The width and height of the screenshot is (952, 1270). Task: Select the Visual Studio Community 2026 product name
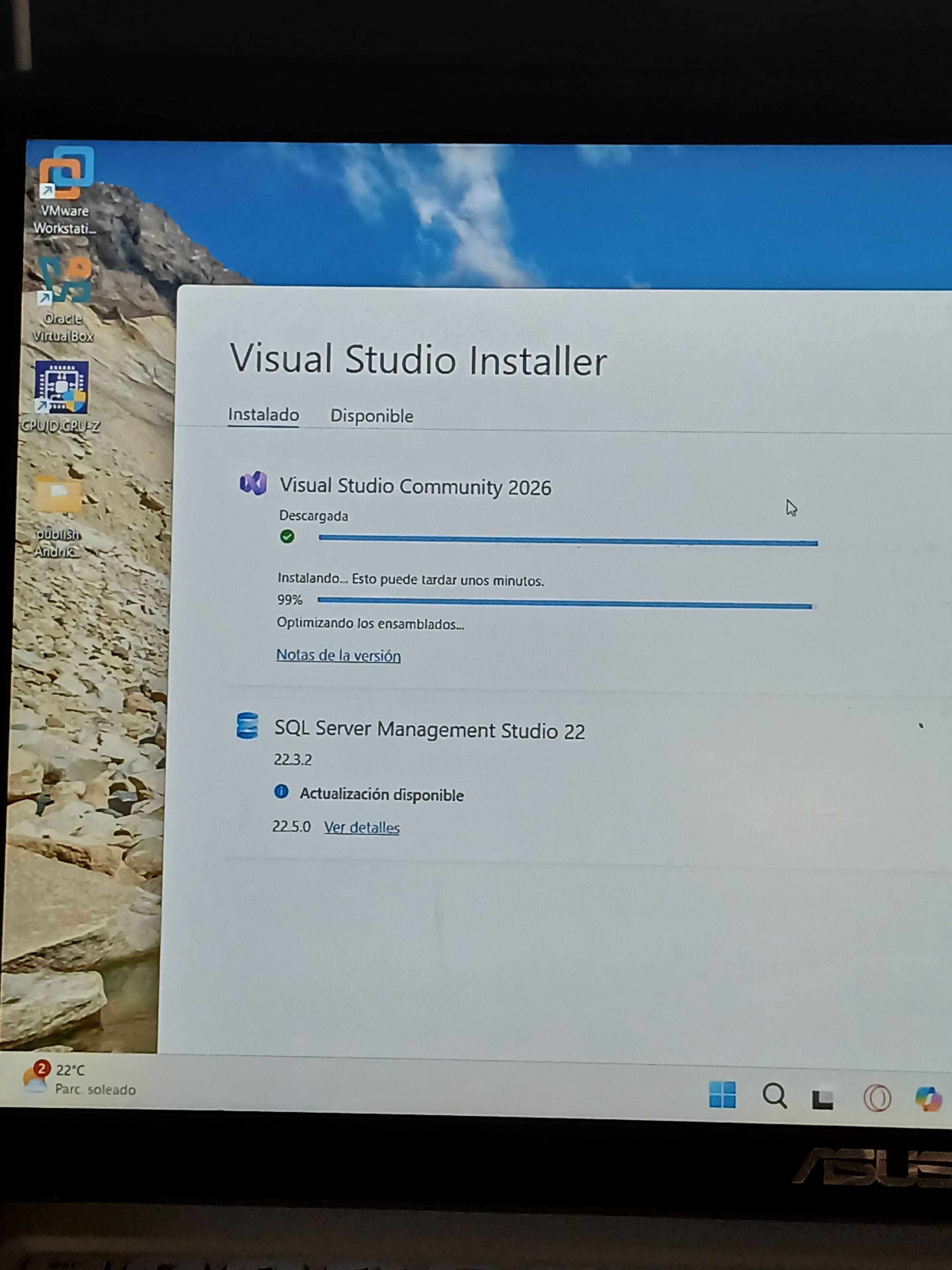(415, 486)
